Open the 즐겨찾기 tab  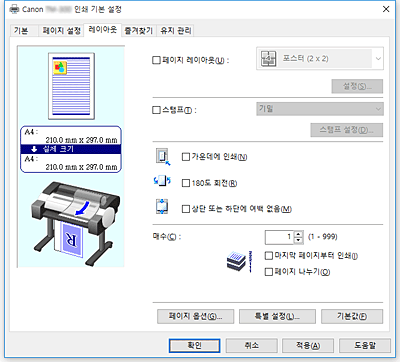click(x=138, y=31)
